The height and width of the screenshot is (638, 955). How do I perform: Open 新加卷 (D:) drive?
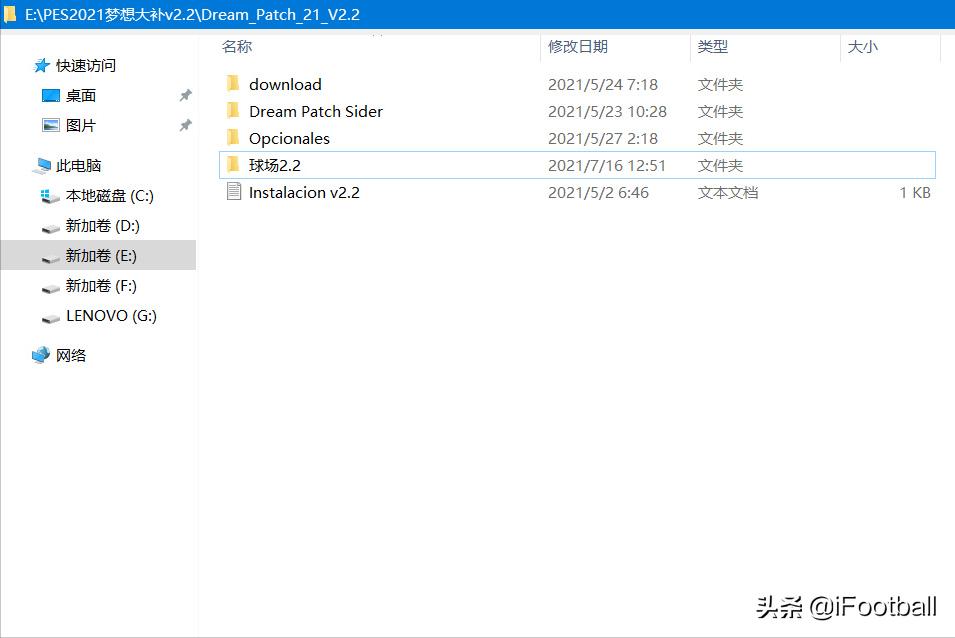click(103, 226)
